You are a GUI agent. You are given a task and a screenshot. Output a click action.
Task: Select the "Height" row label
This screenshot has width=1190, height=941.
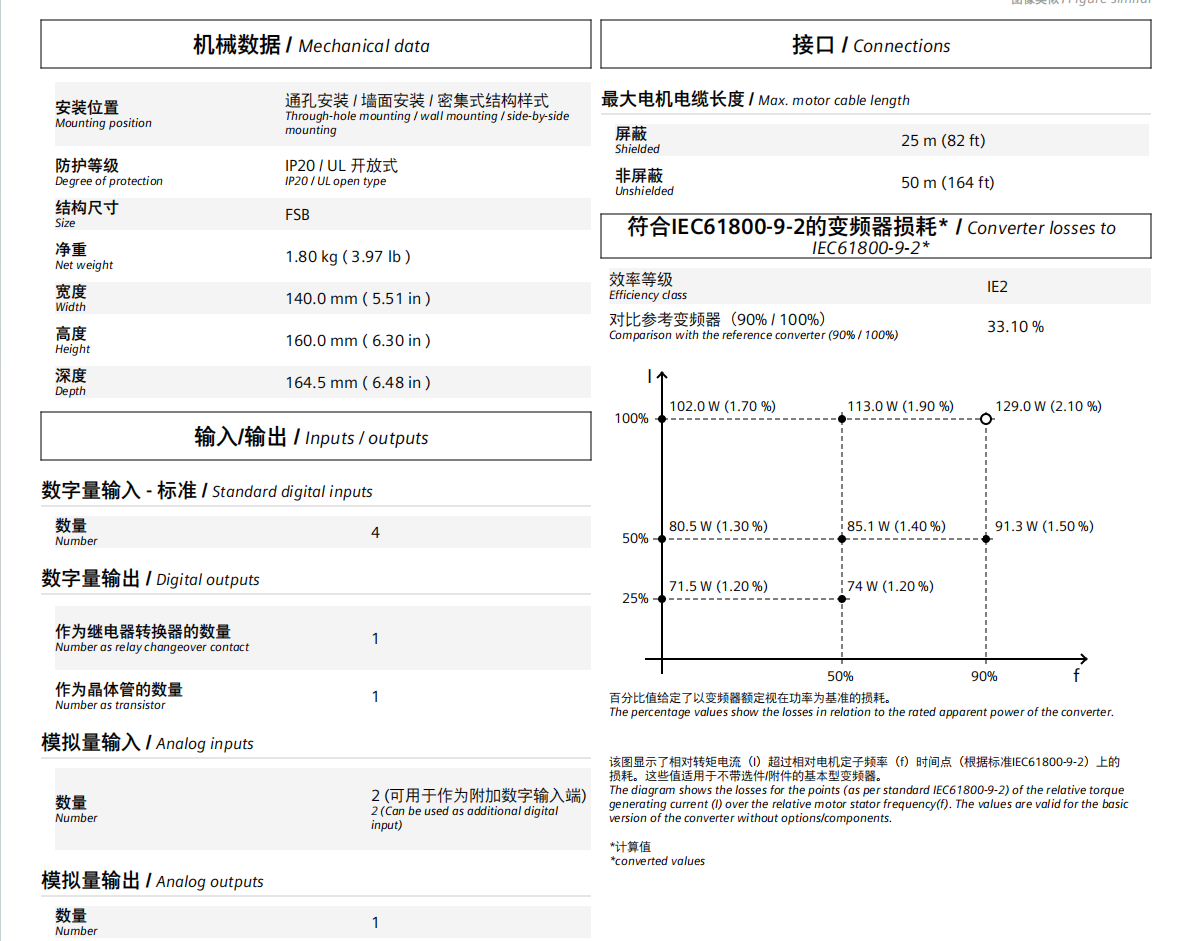72,349
